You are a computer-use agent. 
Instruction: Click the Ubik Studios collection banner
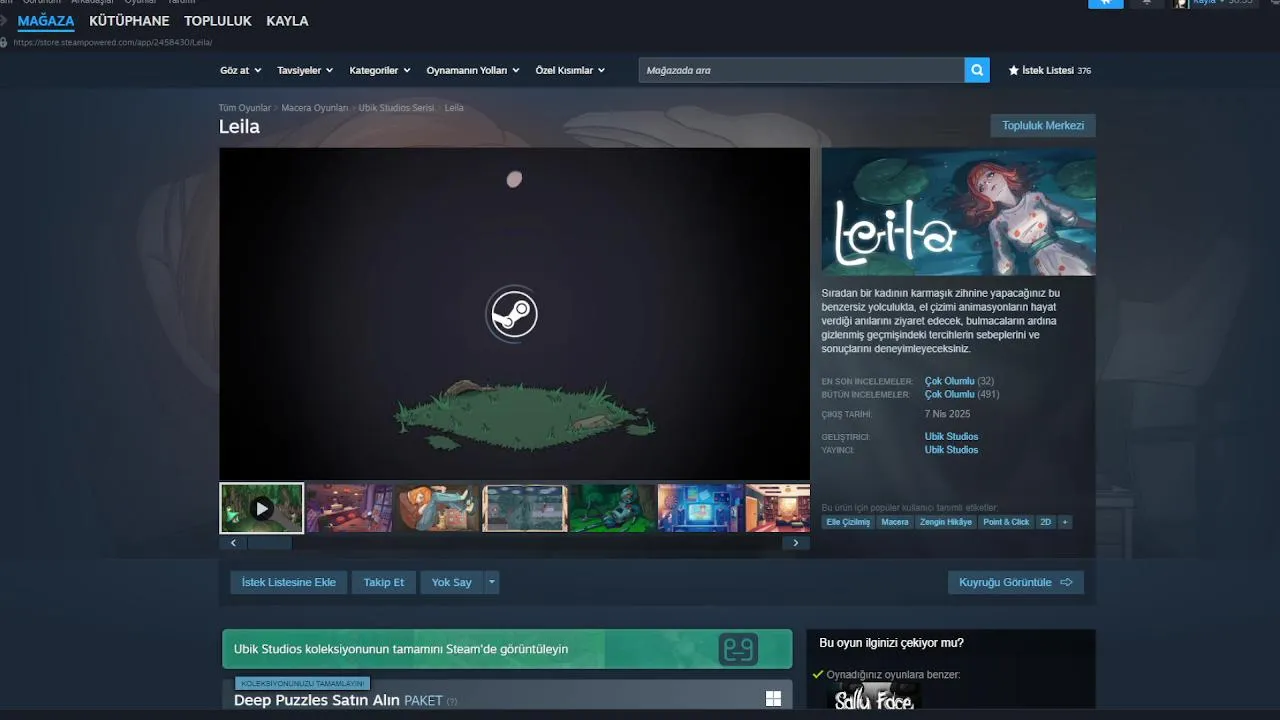click(507, 649)
